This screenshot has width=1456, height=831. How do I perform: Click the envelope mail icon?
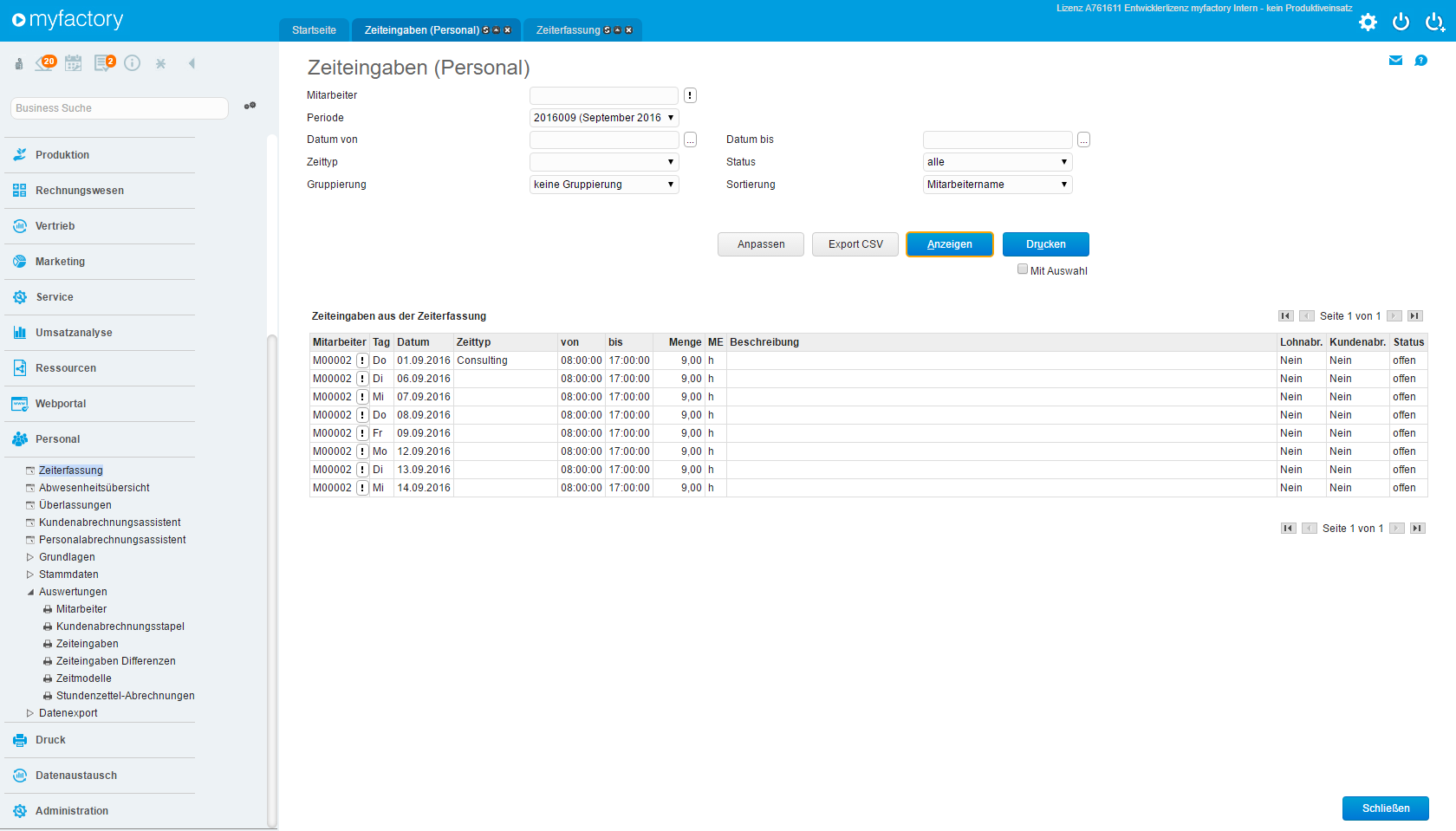pos(1395,61)
